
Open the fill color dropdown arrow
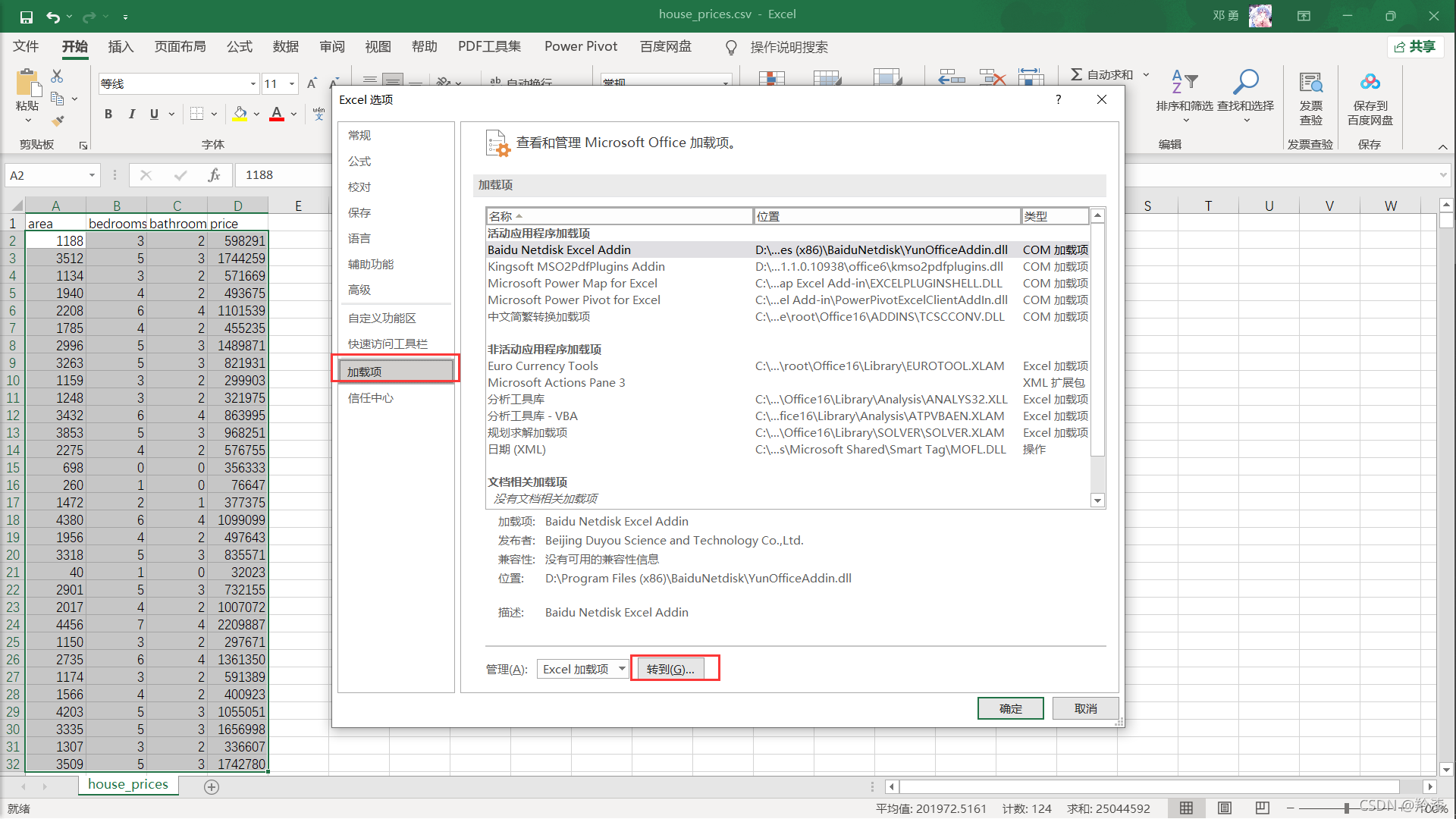[256, 115]
